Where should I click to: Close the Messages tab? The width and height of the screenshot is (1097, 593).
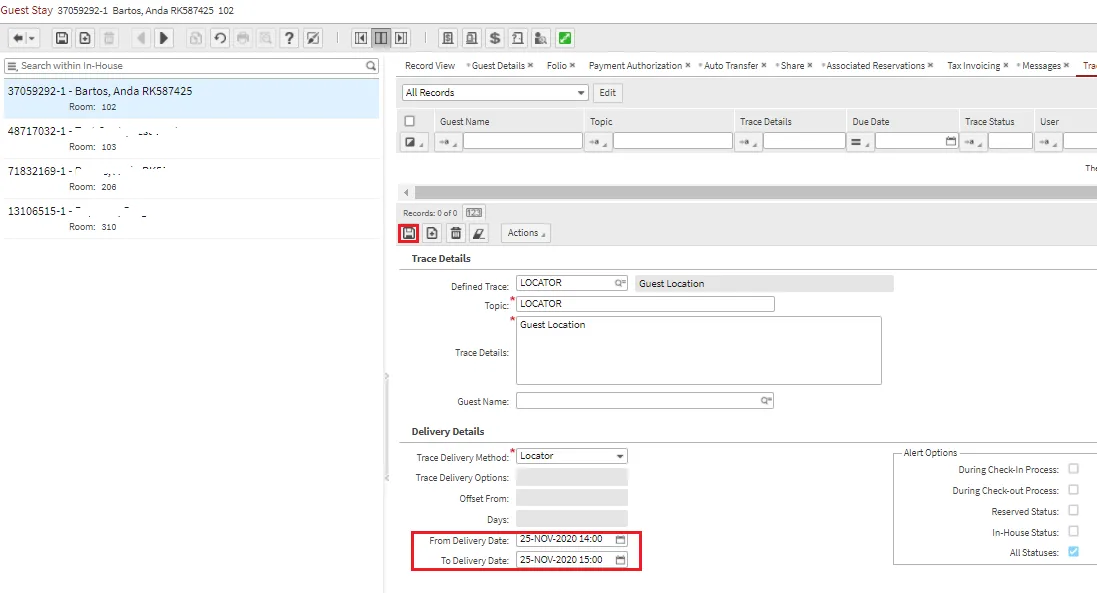point(1066,65)
